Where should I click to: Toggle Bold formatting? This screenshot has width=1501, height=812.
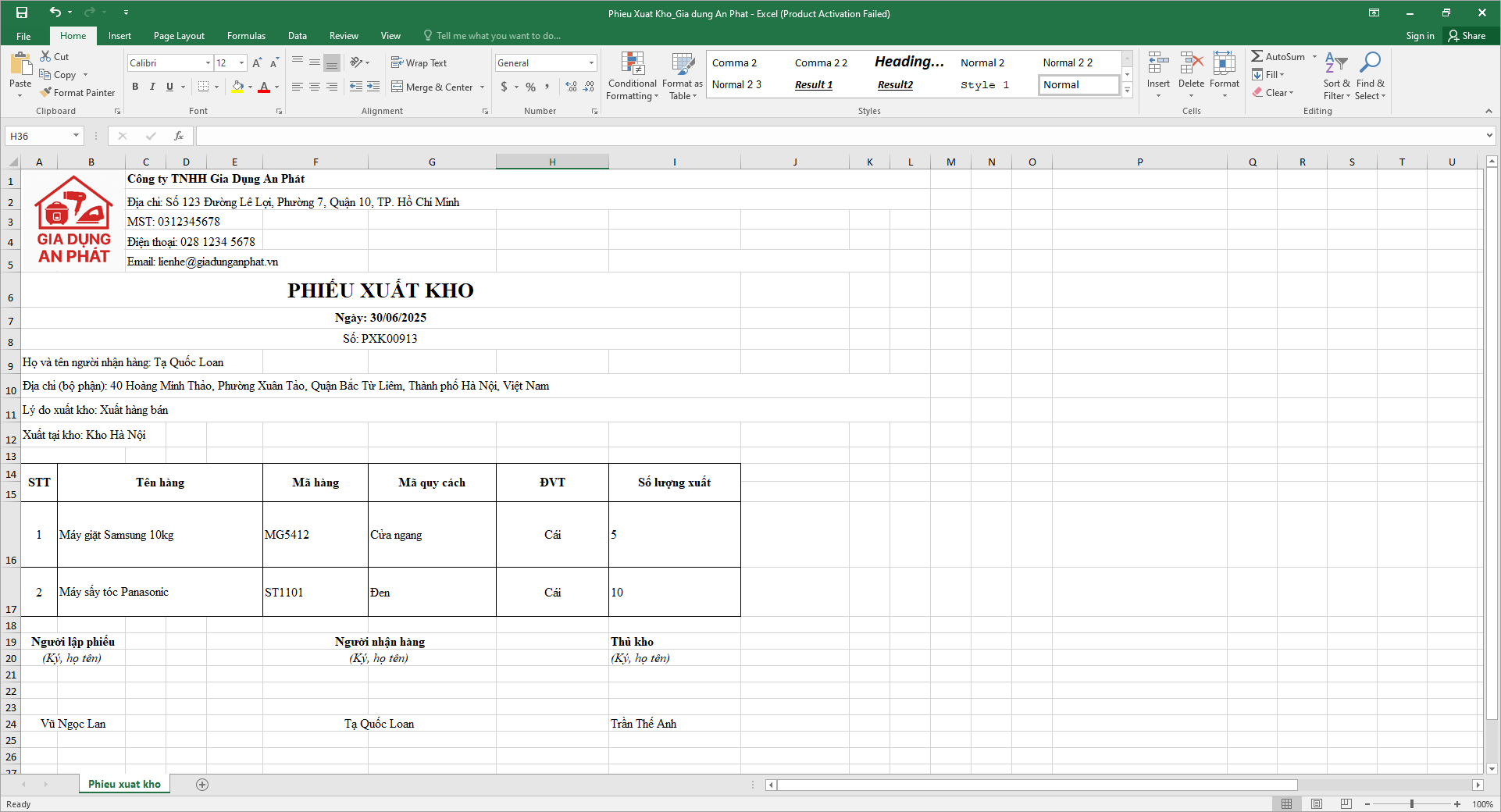135,87
